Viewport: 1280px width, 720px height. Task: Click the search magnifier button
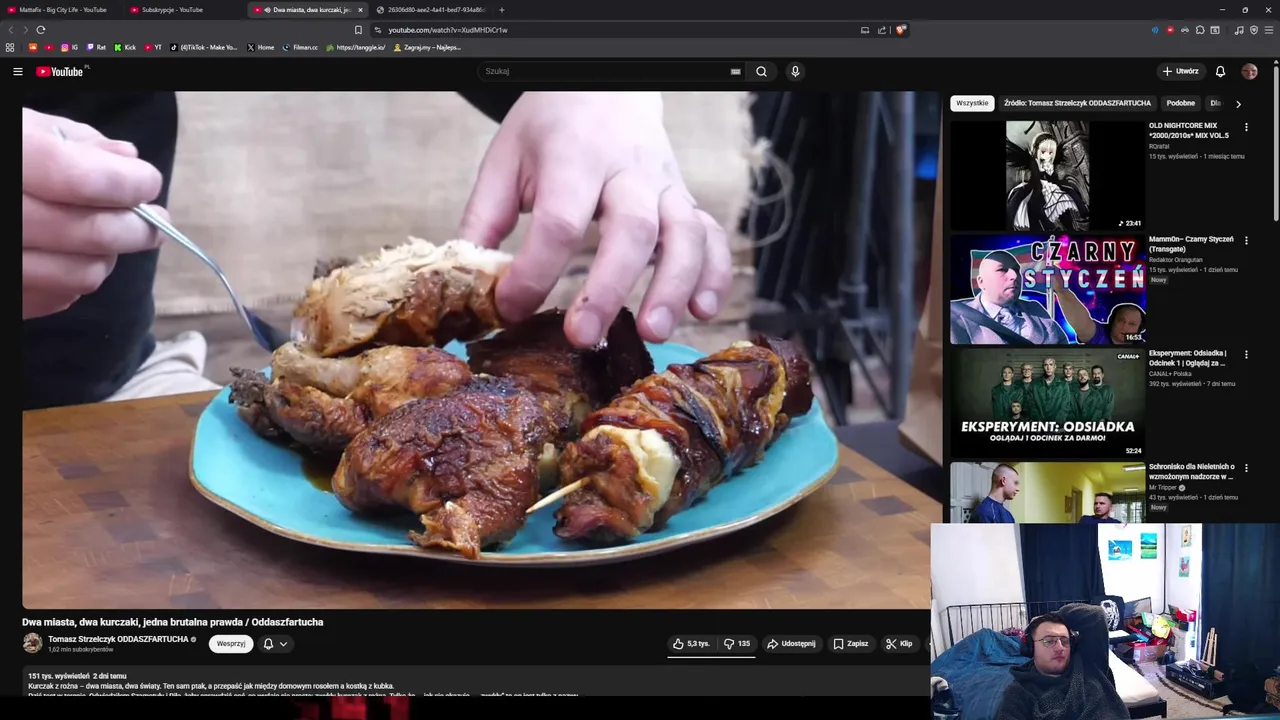click(761, 71)
